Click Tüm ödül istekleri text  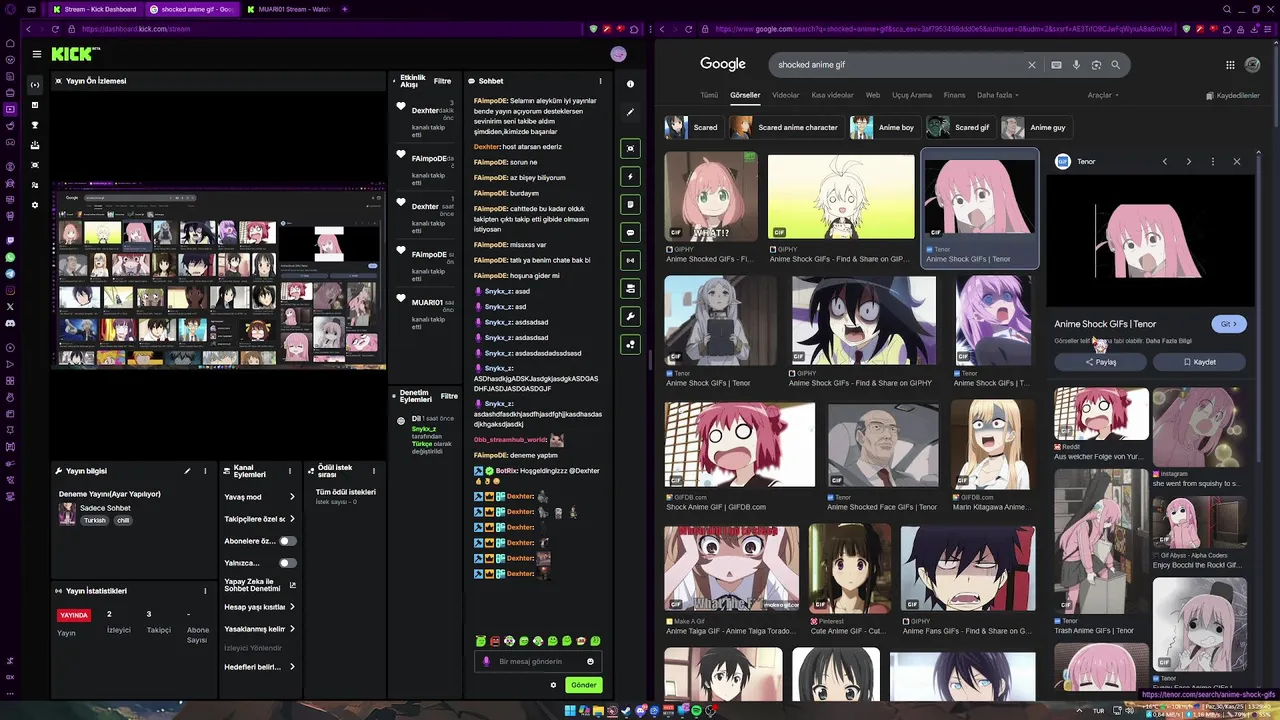(x=346, y=492)
